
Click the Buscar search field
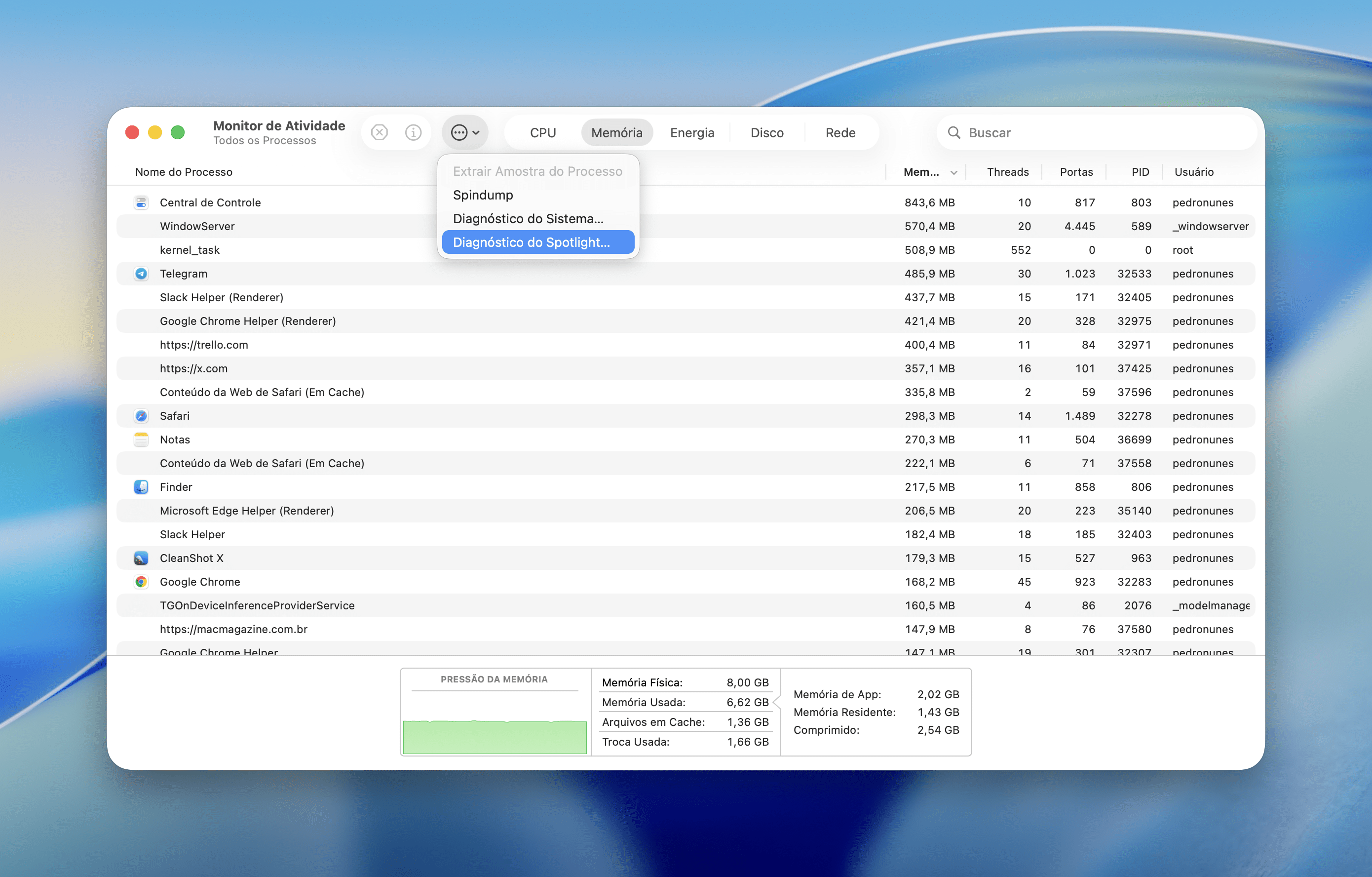tap(1100, 133)
